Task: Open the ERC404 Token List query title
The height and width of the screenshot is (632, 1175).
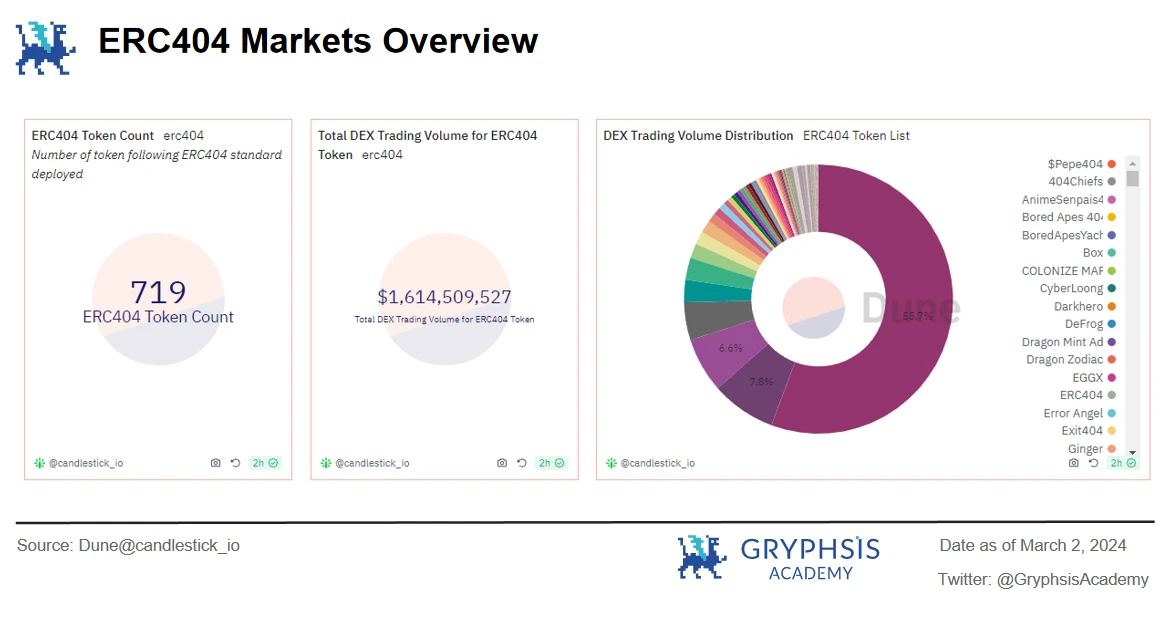Action: (856, 136)
